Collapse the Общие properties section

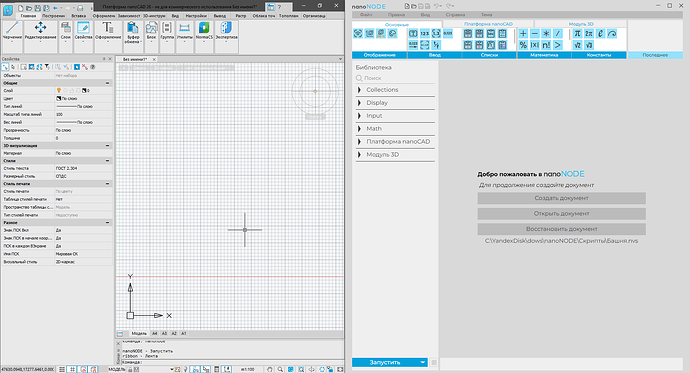[x=107, y=83]
